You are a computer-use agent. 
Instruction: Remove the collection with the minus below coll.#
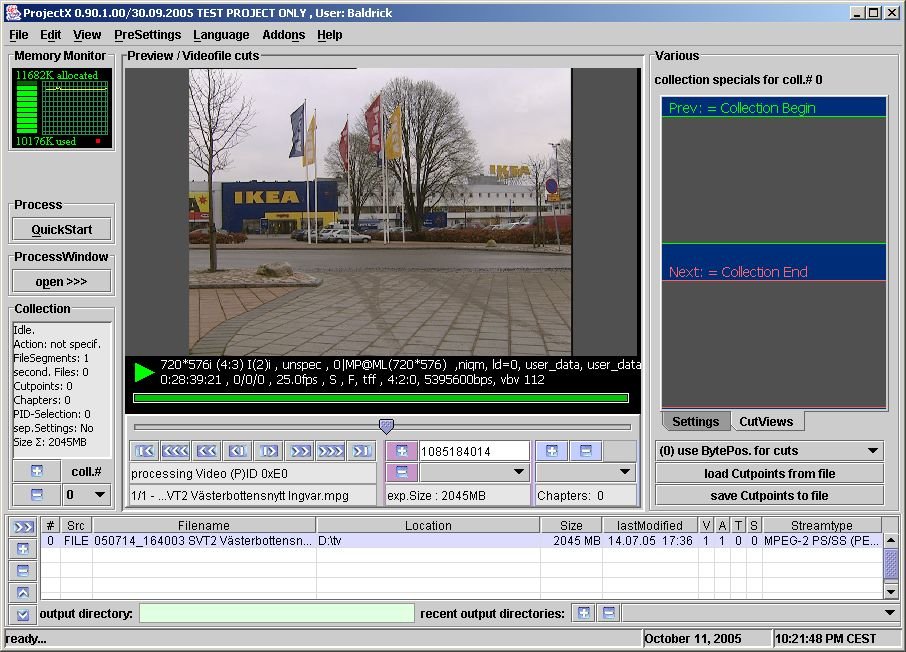(x=36, y=495)
